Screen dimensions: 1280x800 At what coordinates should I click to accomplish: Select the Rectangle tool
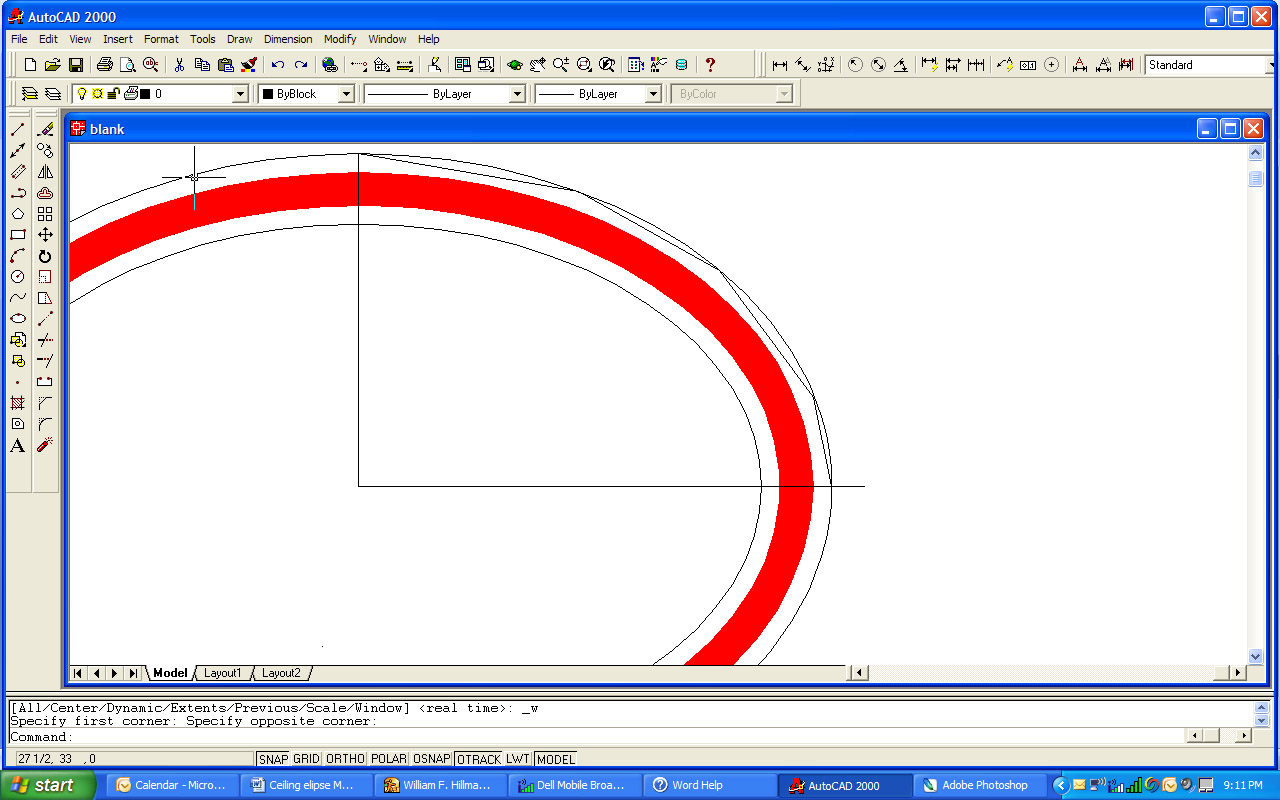(x=17, y=235)
